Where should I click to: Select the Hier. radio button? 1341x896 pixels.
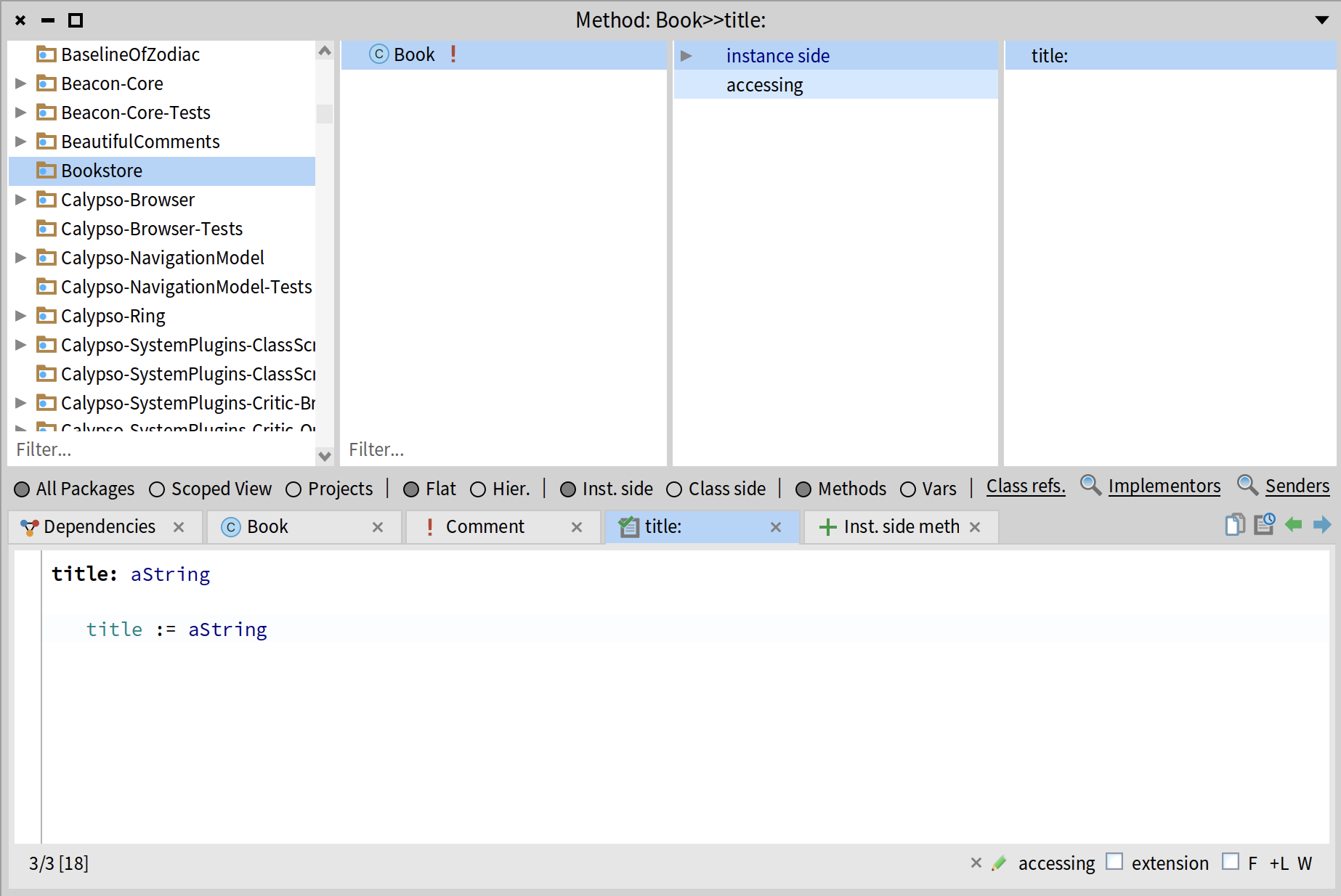(x=478, y=489)
